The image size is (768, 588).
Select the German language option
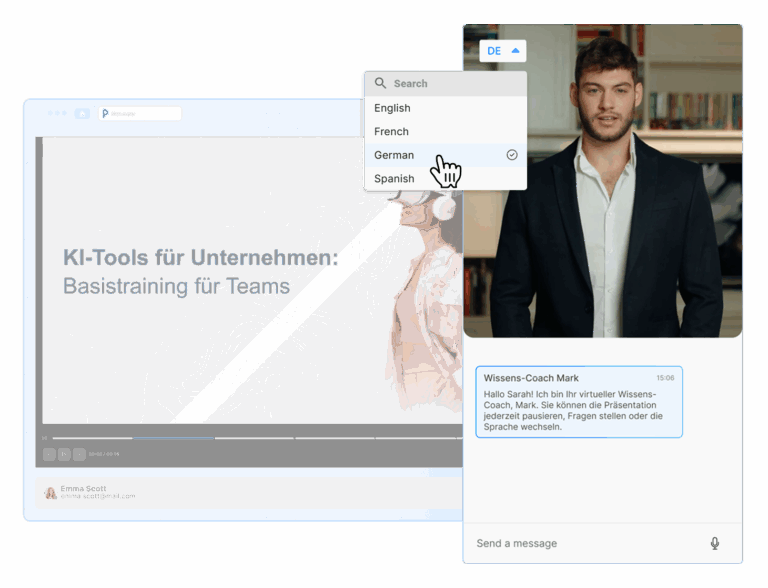394,155
